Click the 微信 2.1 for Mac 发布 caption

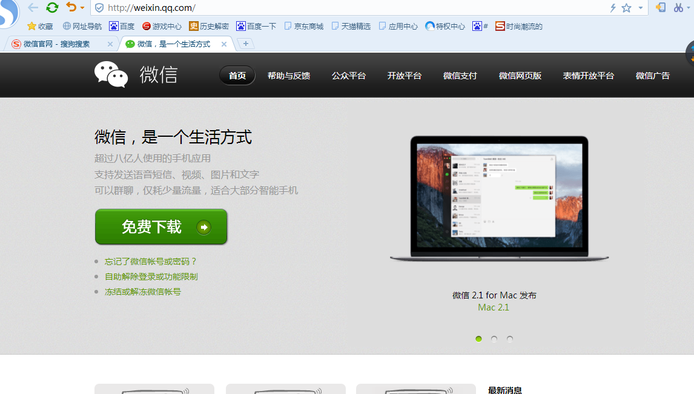[494, 295]
